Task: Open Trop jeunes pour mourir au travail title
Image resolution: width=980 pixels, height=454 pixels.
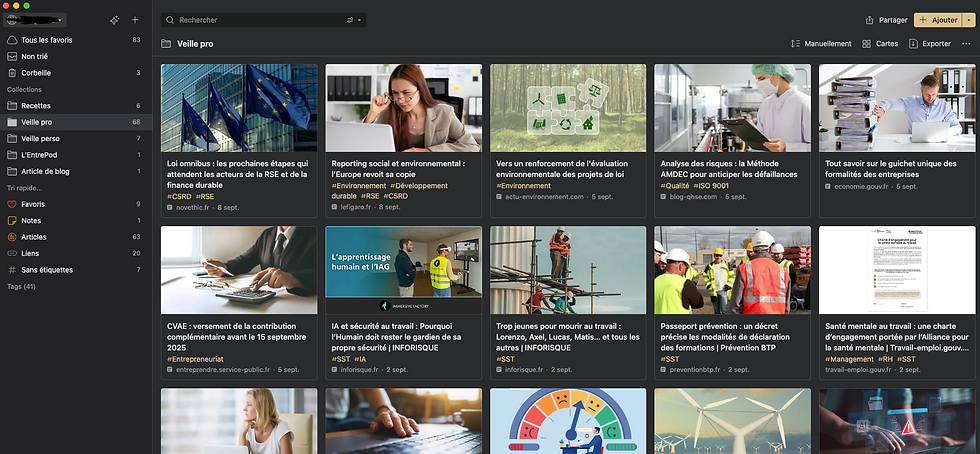Action: (x=568, y=336)
